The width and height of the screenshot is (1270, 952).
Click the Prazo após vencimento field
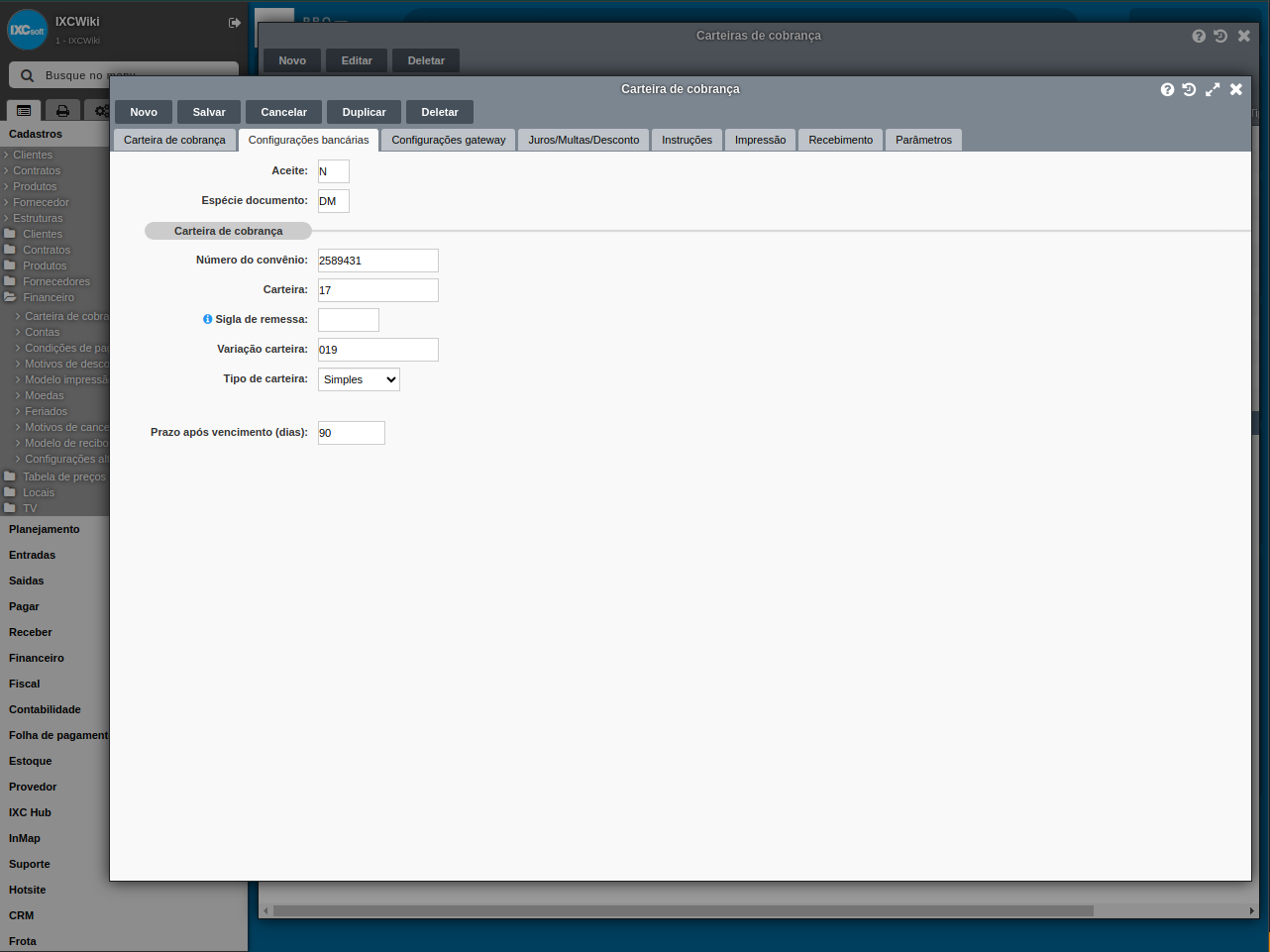pyautogui.click(x=352, y=433)
